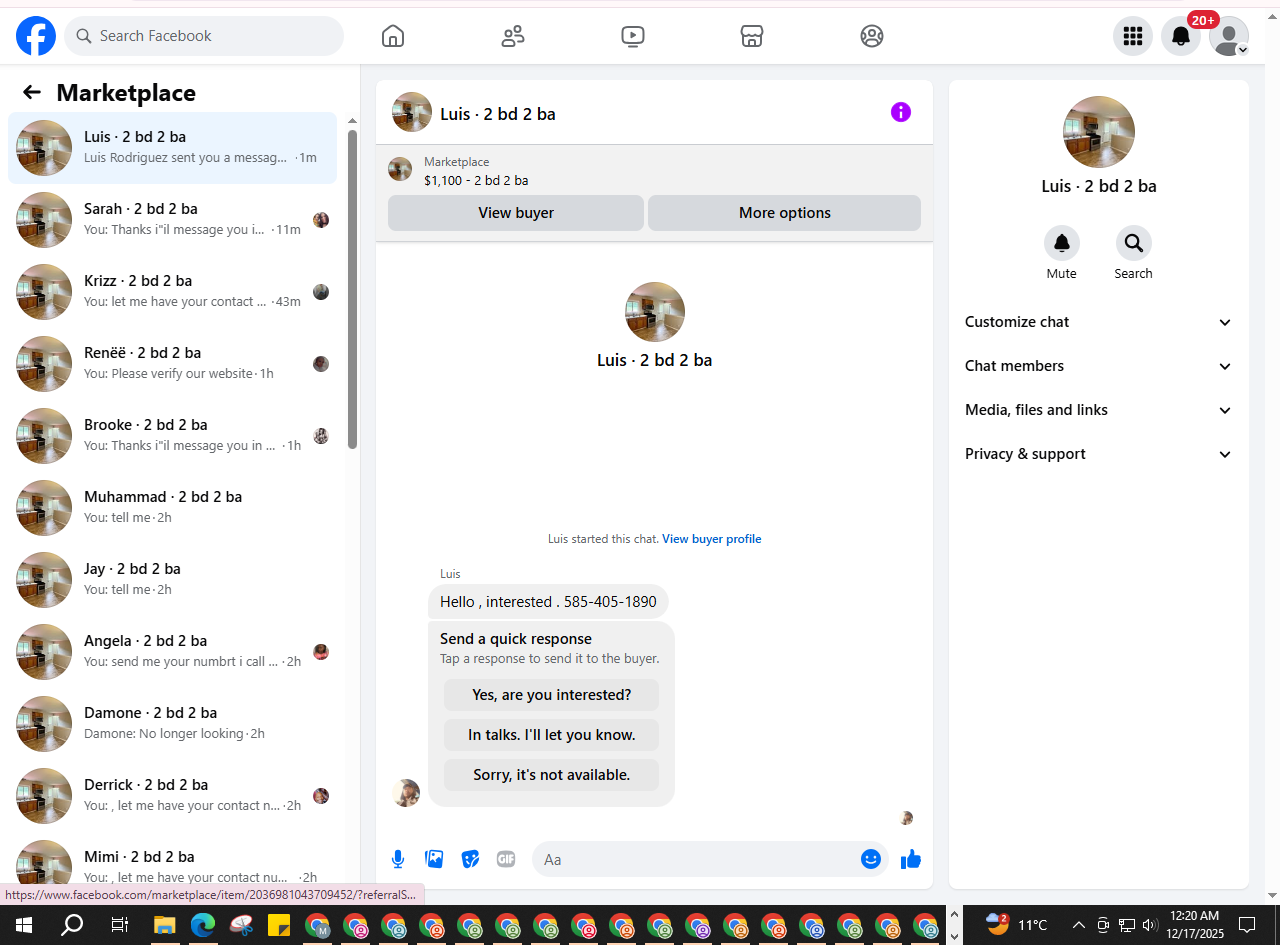The height and width of the screenshot is (945, 1280).
Task: Open Windows taskbar search
Action: click(x=72, y=925)
